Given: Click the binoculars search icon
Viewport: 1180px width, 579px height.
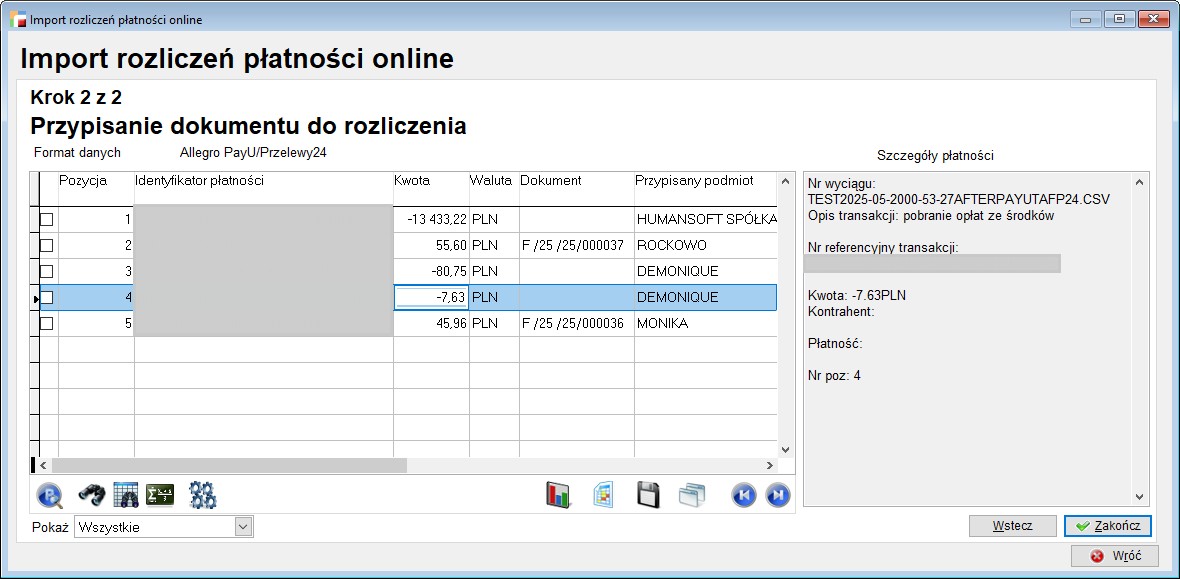Looking at the screenshot, I should [91, 495].
